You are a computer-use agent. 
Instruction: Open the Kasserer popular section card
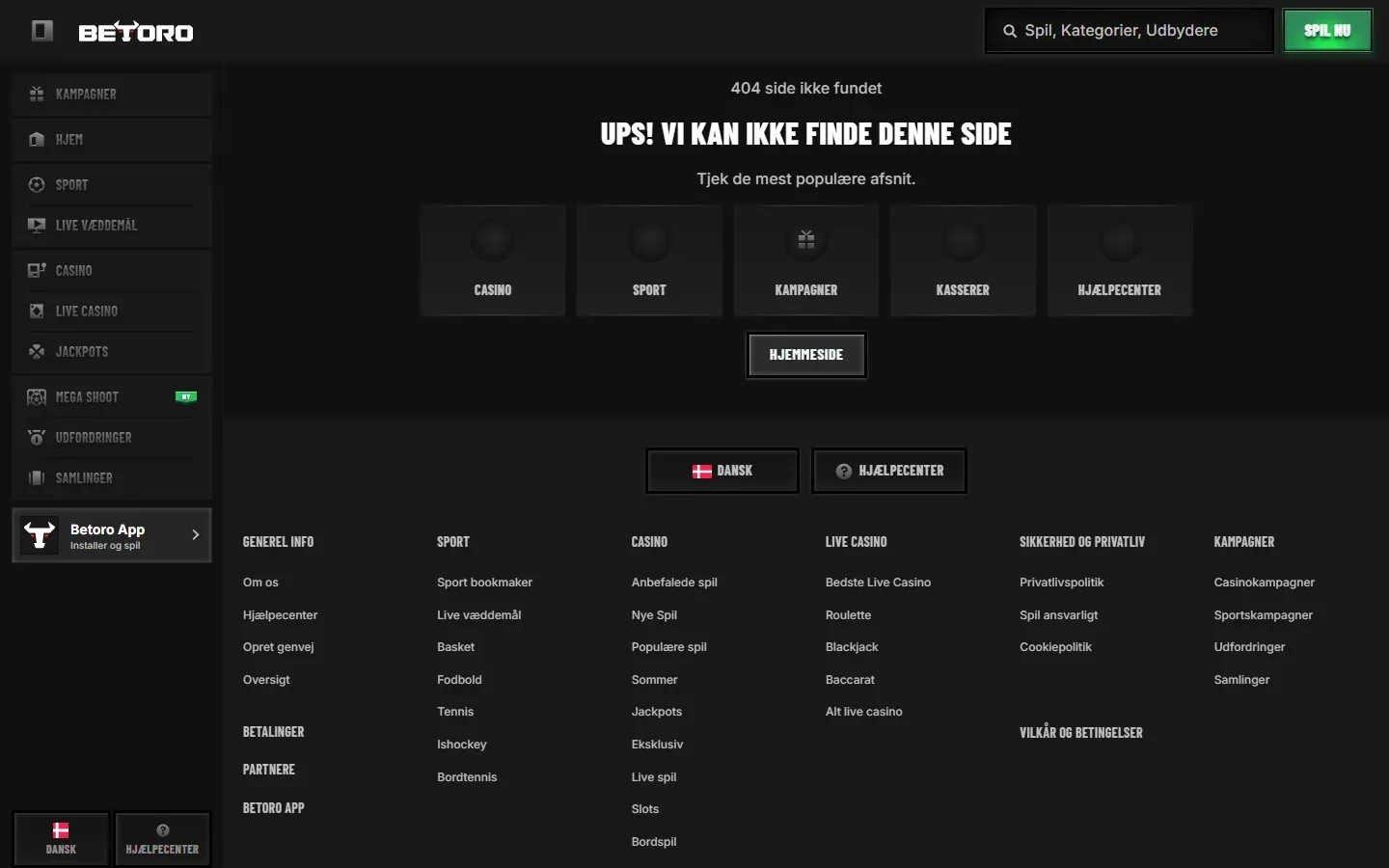pos(963,260)
